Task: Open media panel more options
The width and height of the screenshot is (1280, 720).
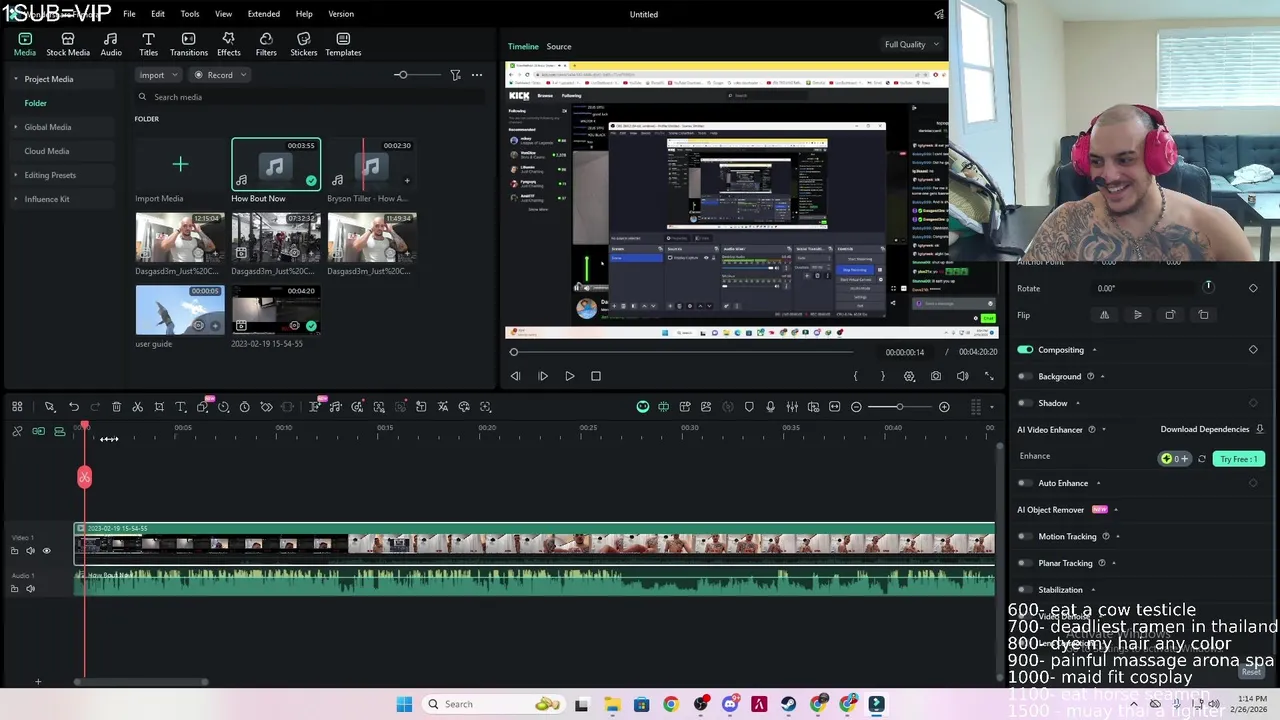Action: [477, 75]
